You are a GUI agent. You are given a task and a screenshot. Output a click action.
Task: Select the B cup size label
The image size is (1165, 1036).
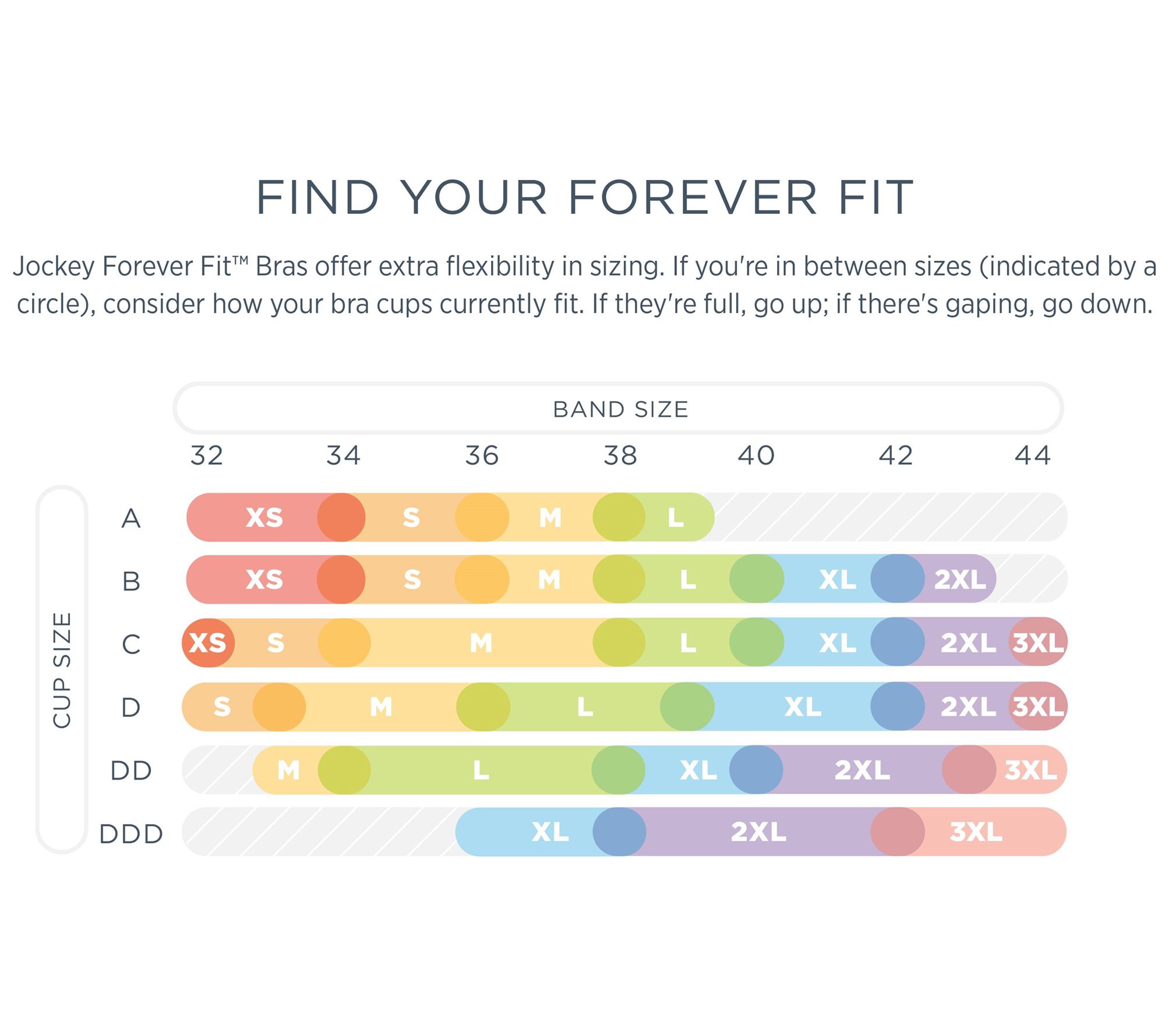[x=131, y=581]
